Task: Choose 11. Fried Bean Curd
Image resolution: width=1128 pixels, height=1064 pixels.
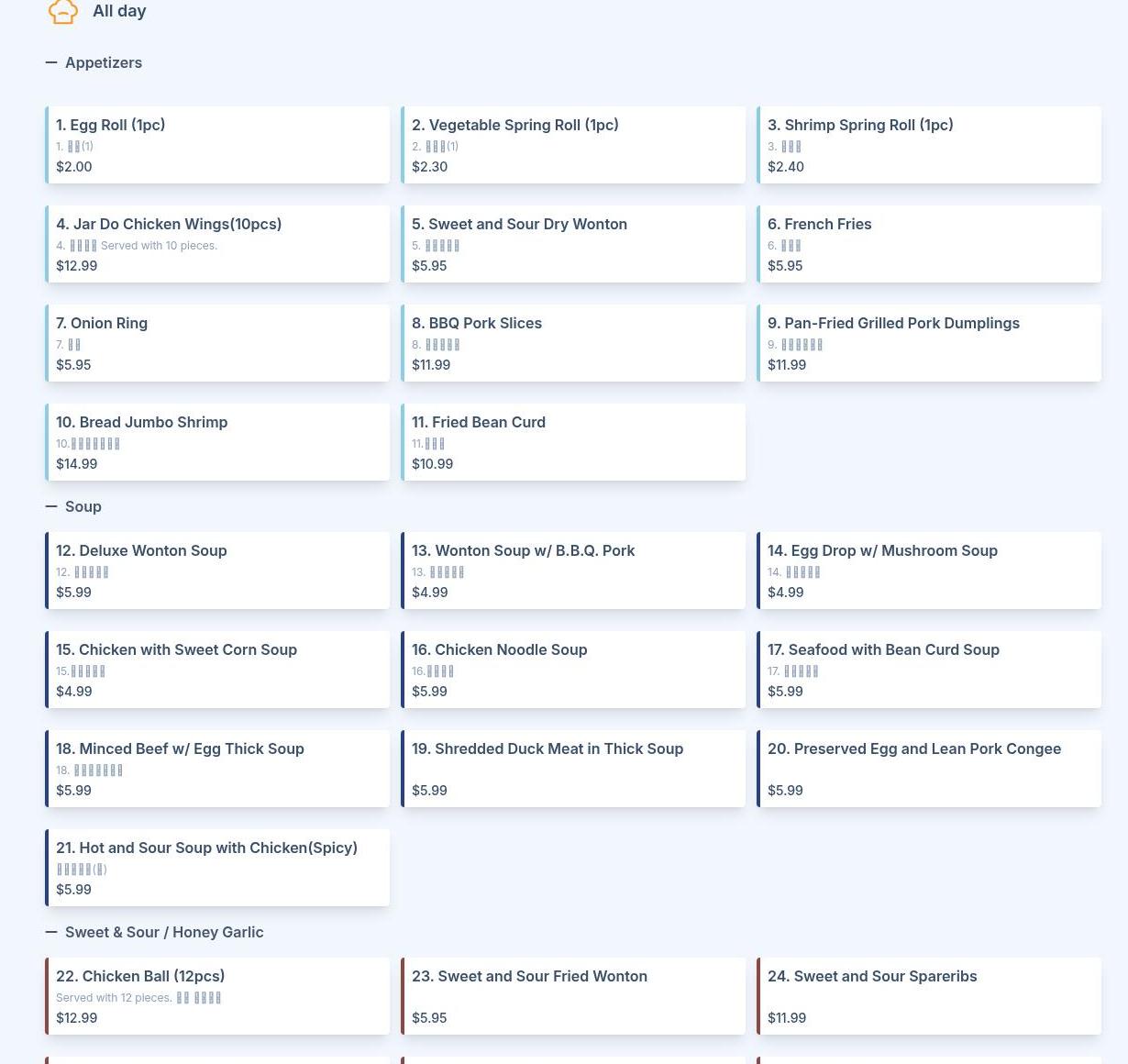Action: pyautogui.click(x=573, y=442)
